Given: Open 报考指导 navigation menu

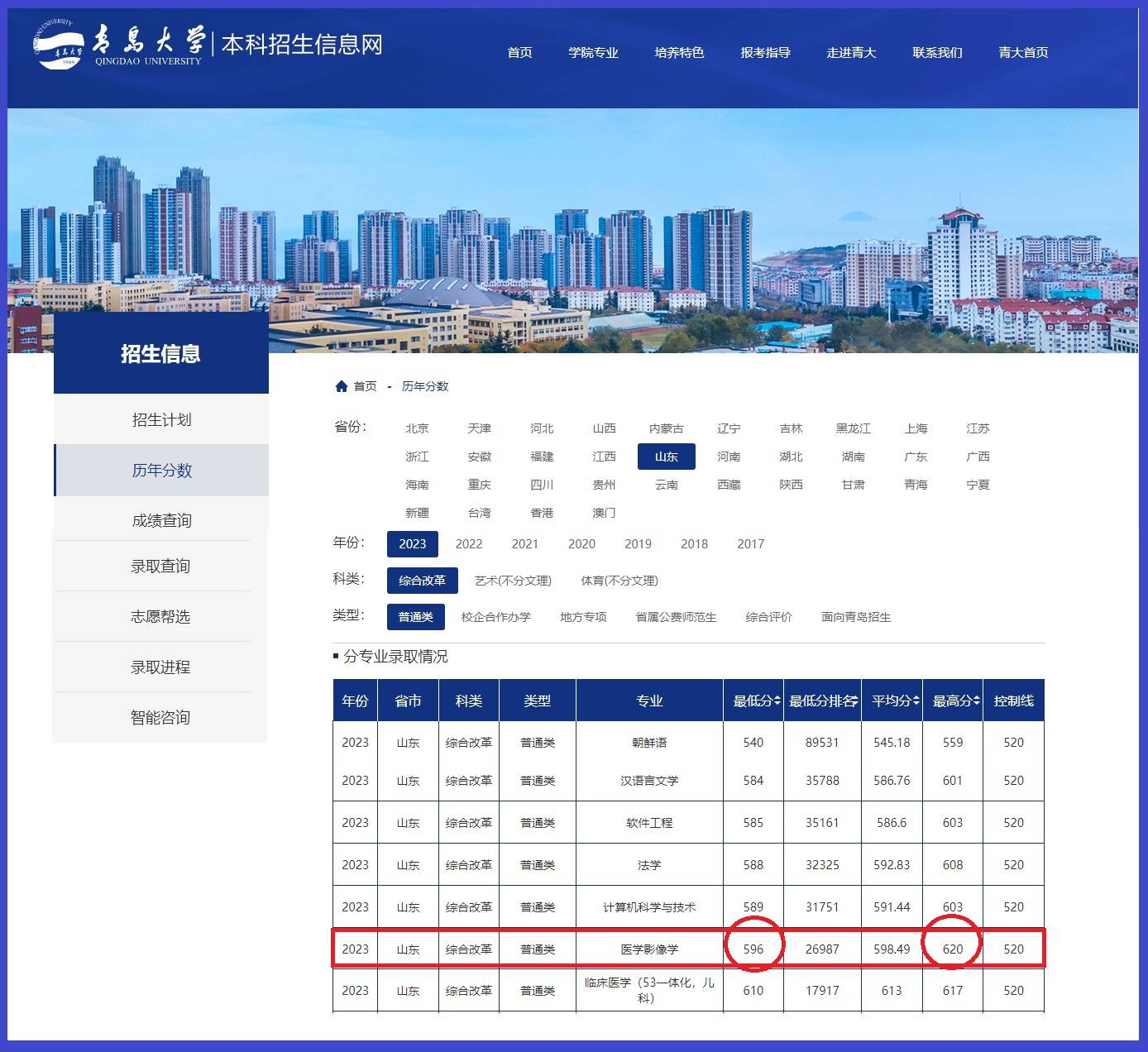Looking at the screenshot, I should point(765,53).
